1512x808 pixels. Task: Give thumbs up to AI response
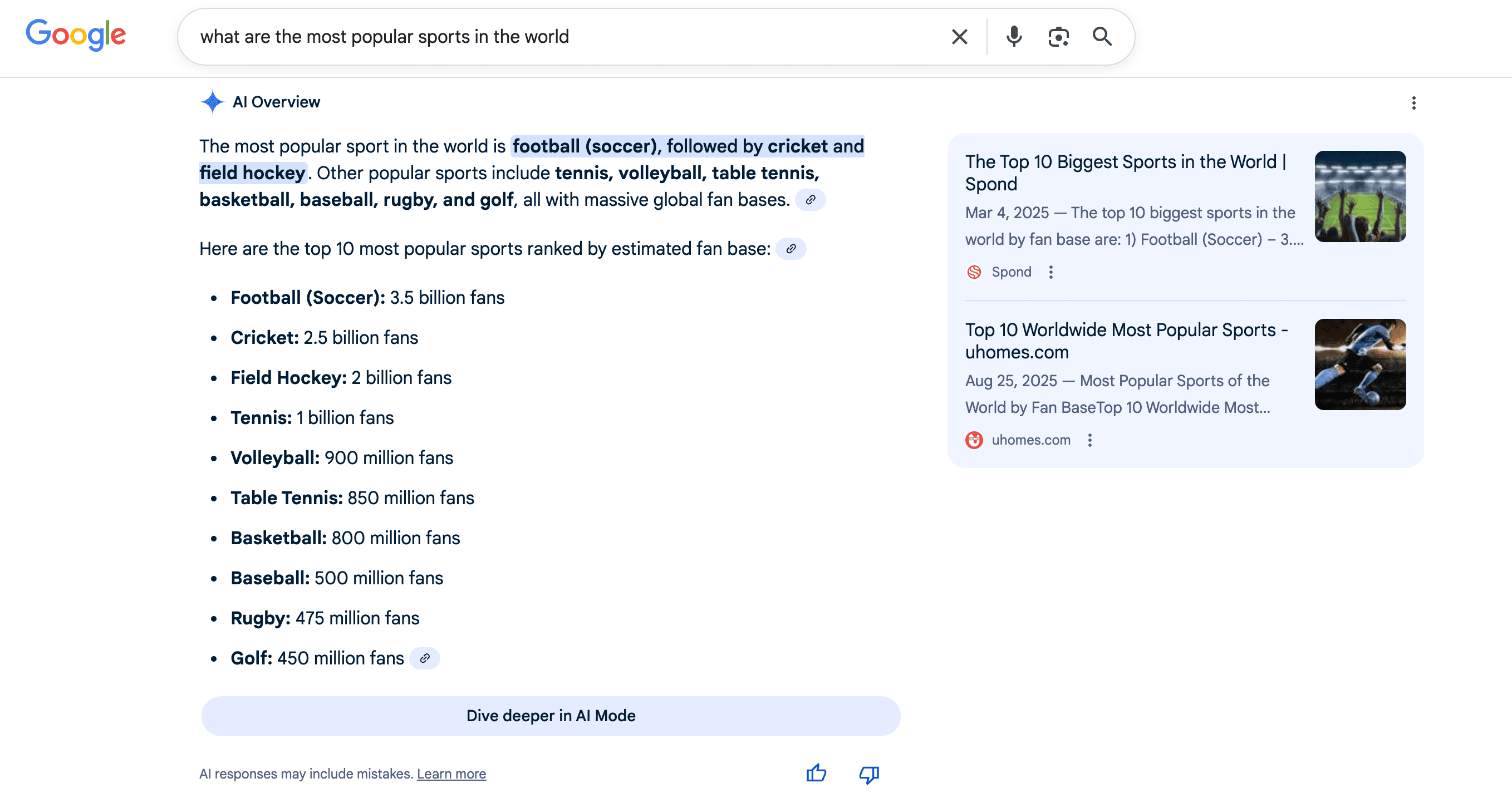tap(816, 773)
